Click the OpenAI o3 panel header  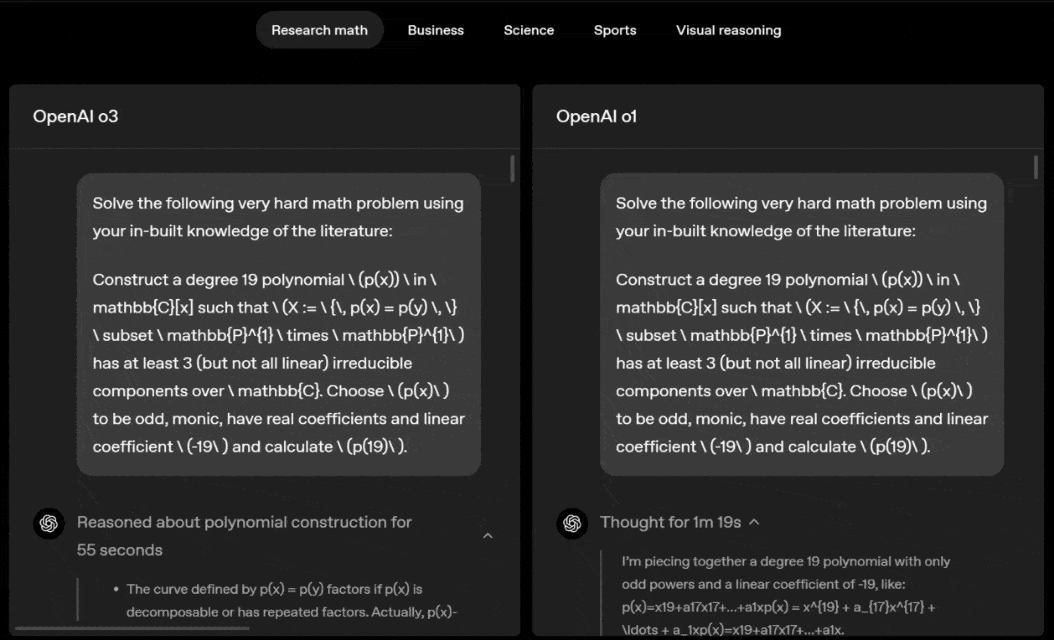coord(76,116)
